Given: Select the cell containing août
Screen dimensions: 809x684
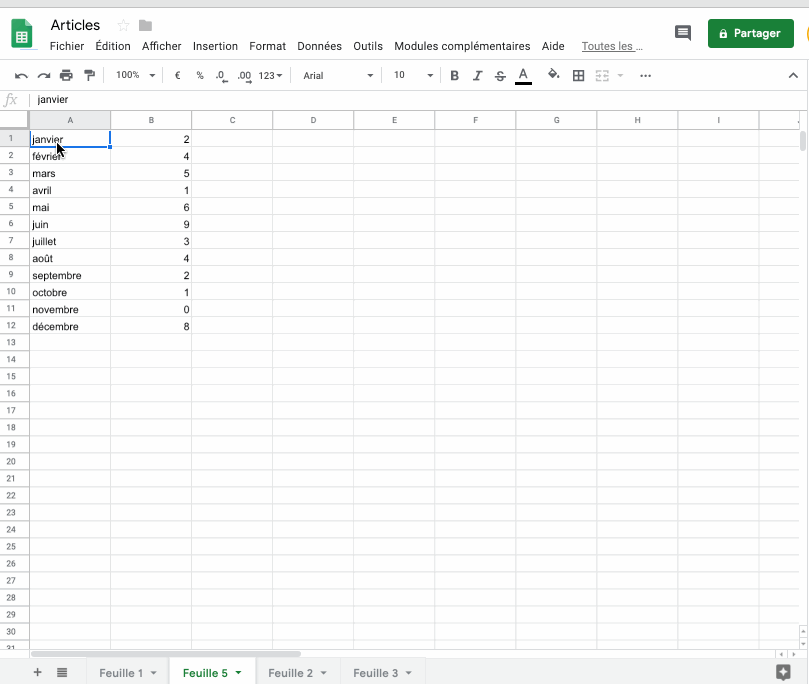Looking at the screenshot, I should 70,258.
